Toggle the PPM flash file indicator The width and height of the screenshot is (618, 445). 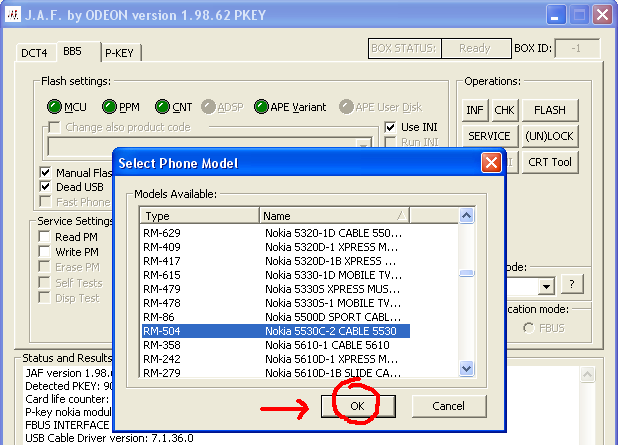click(109, 106)
